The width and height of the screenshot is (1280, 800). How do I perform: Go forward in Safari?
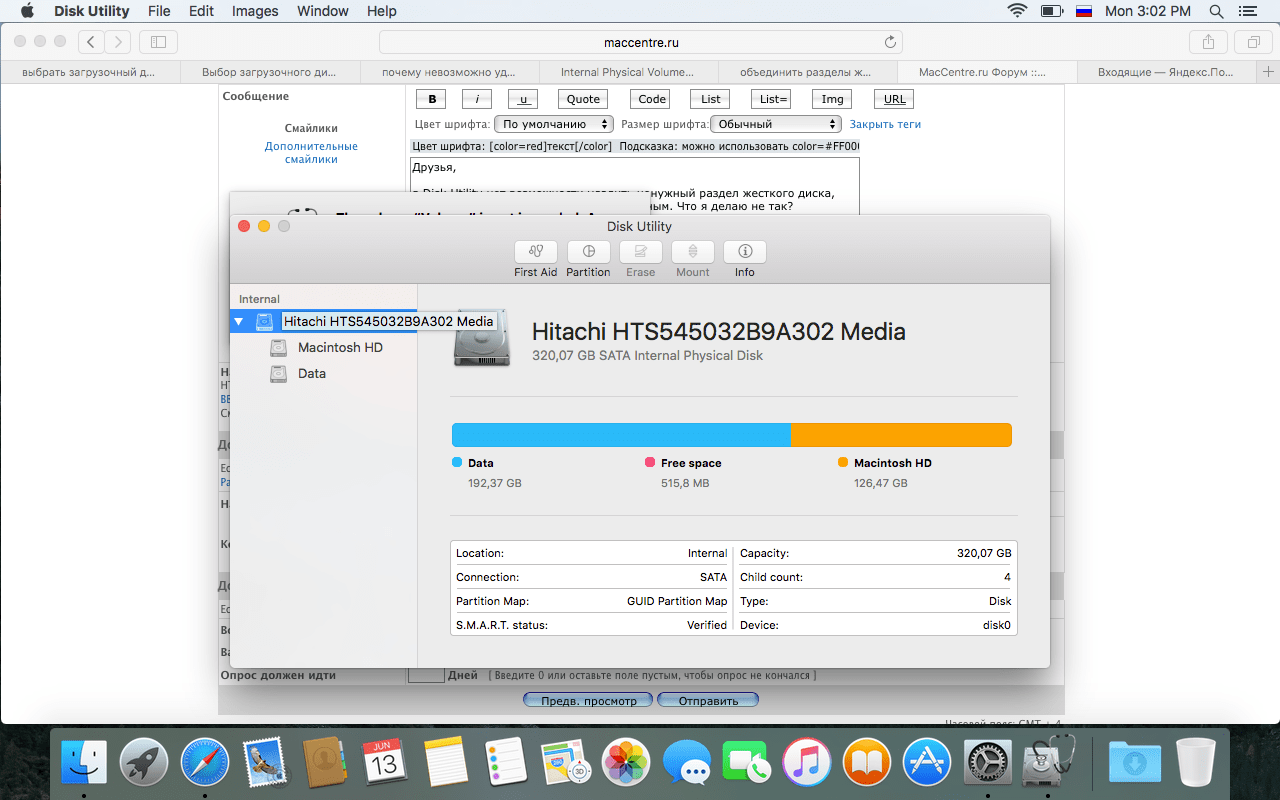[x=118, y=41]
